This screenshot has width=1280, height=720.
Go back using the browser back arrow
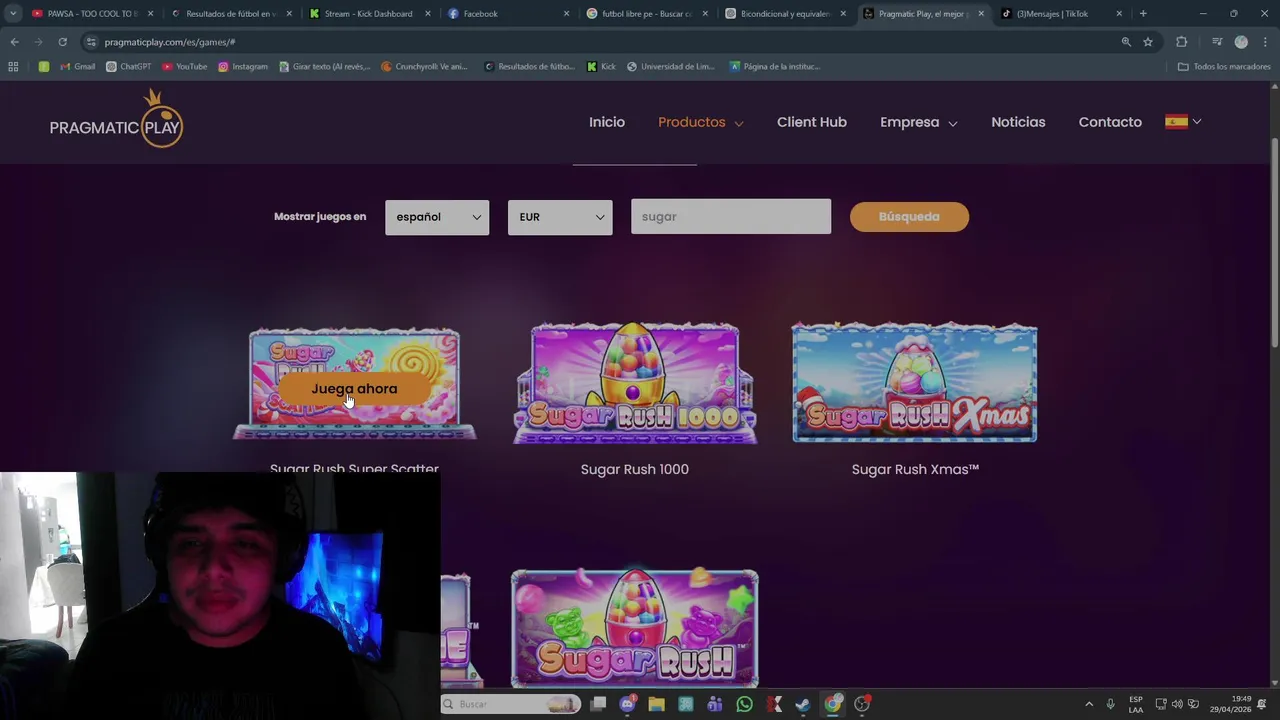click(14, 42)
